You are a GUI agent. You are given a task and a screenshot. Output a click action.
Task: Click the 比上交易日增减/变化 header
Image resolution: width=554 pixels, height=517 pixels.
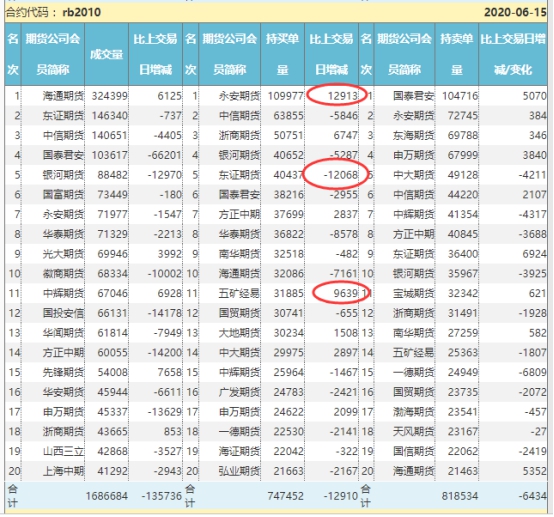click(513, 54)
